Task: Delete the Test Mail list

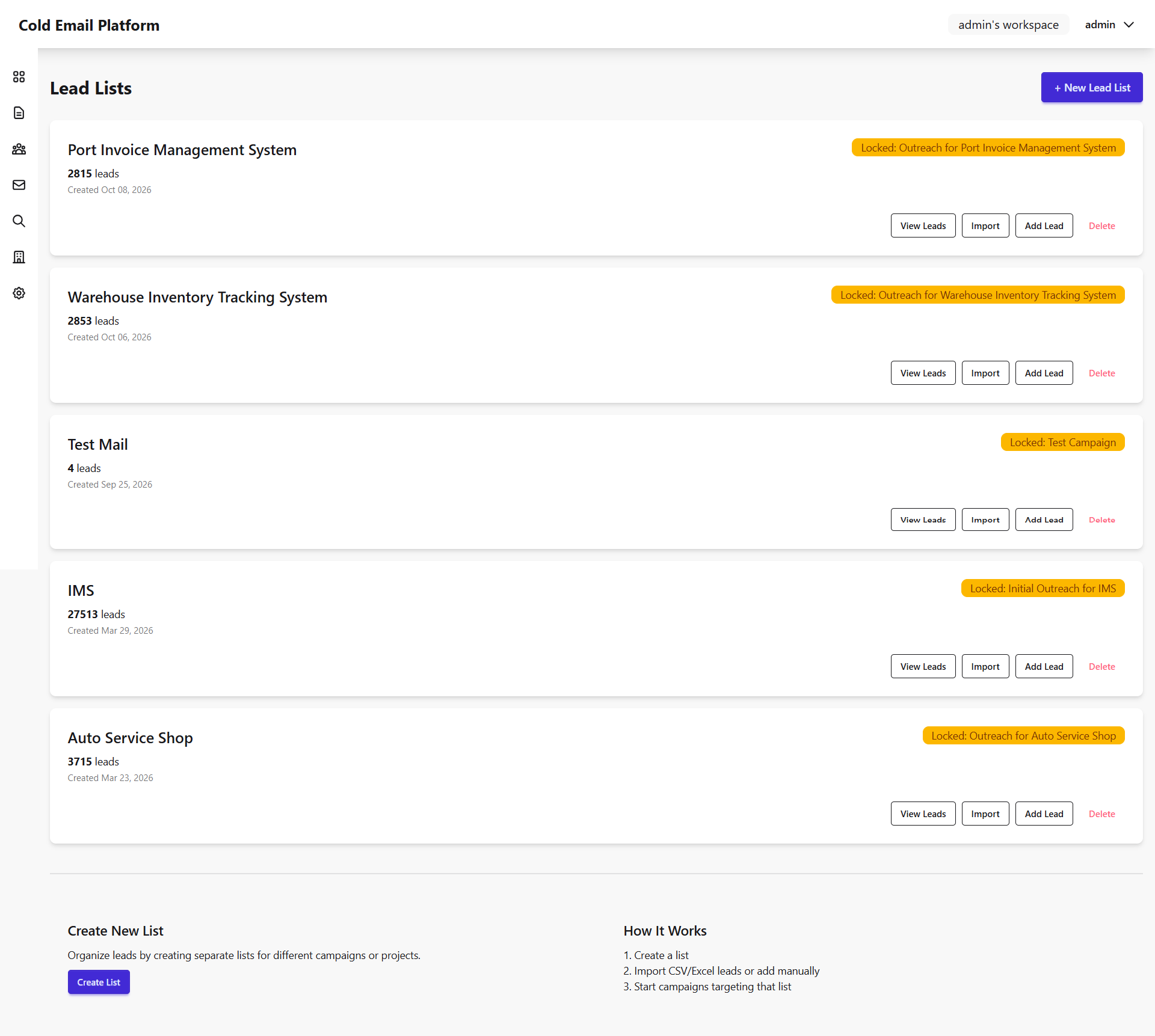Action: pyautogui.click(x=1101, y=520)
